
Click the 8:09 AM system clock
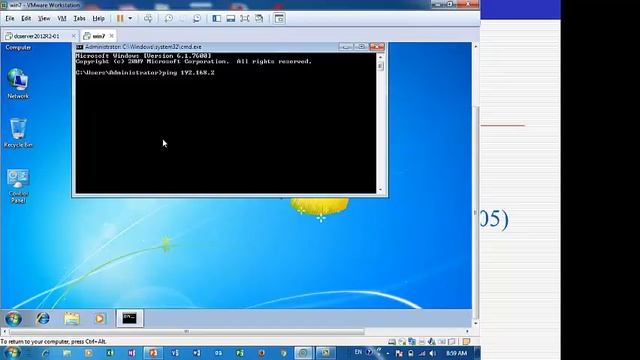point(456,353)
